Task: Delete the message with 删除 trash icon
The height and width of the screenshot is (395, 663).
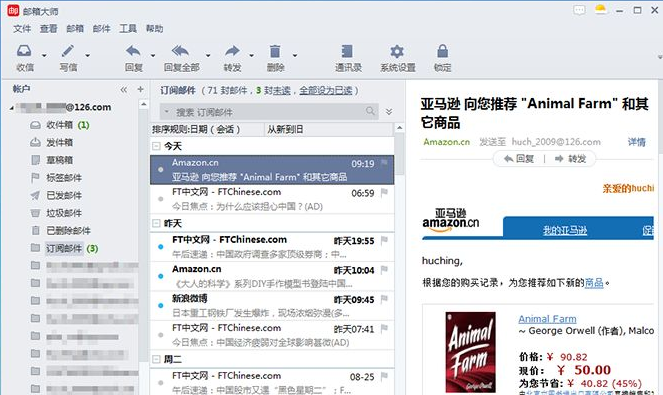Action: 275,51
